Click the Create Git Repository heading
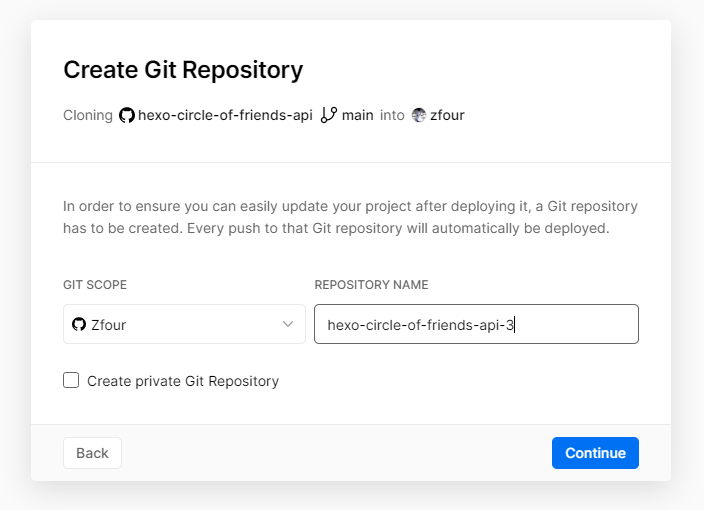 183,70
